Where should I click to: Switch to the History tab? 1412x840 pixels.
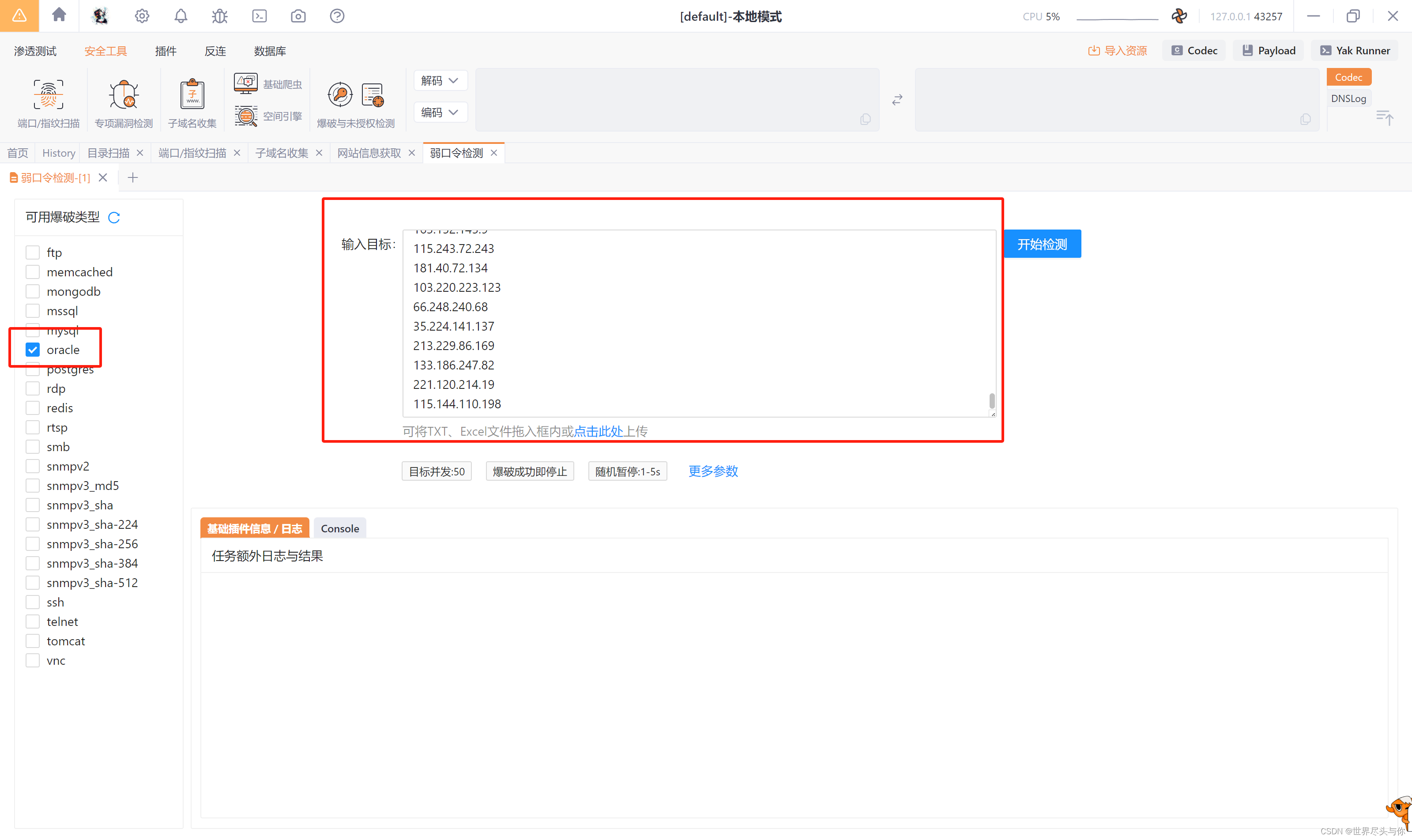point(58,153)
